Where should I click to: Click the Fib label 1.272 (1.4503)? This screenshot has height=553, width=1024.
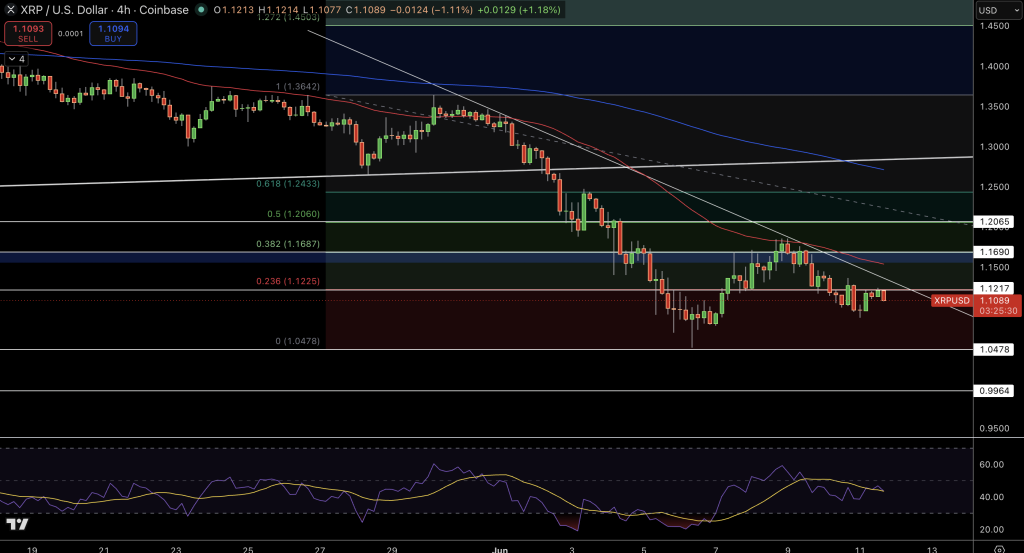point(288,18)
